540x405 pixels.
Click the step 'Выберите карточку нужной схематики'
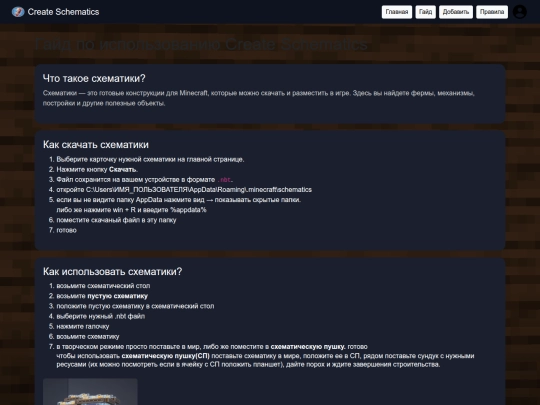point(150,159)
